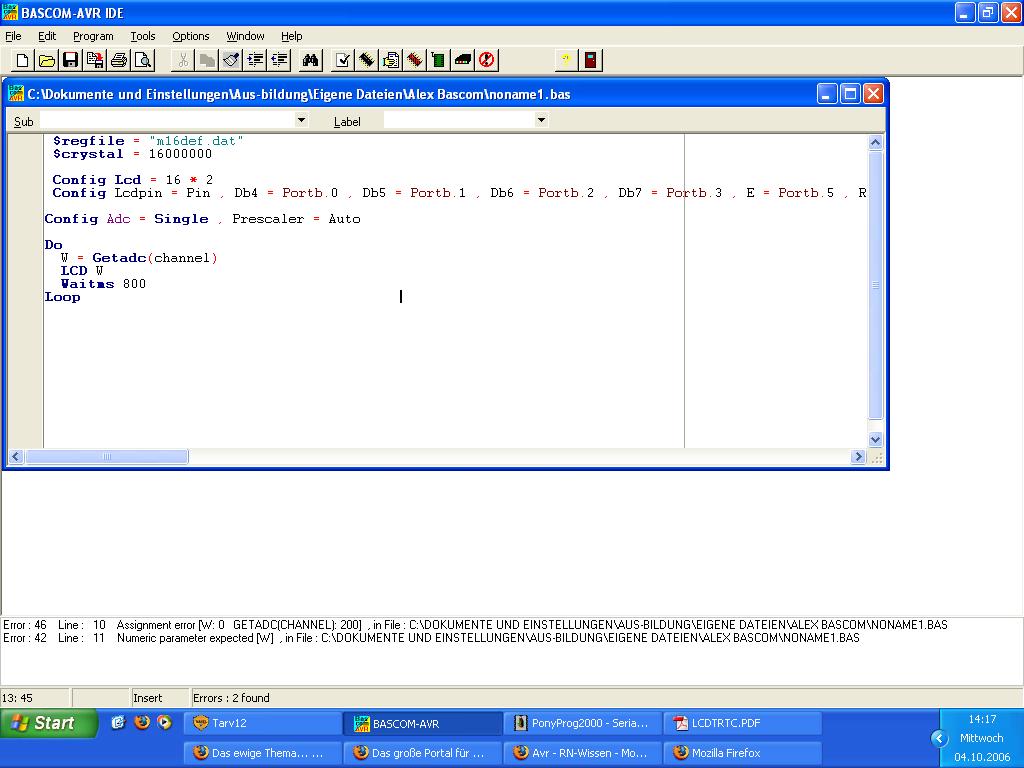Switch to 'Avr - RN-Wissen' Firefox taskbar window
Screen dimensions: 1024x768
click(x=583, y=753)
